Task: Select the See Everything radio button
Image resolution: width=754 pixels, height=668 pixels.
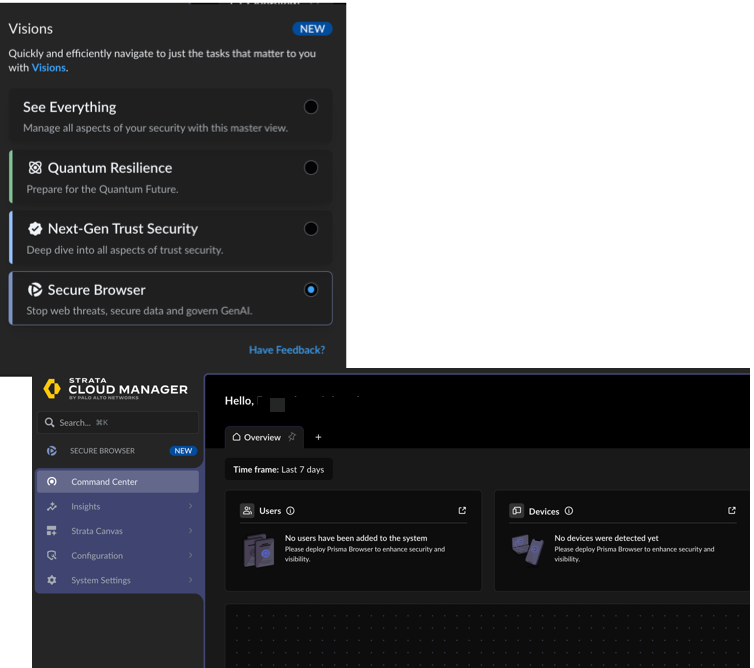Action: 311,107
